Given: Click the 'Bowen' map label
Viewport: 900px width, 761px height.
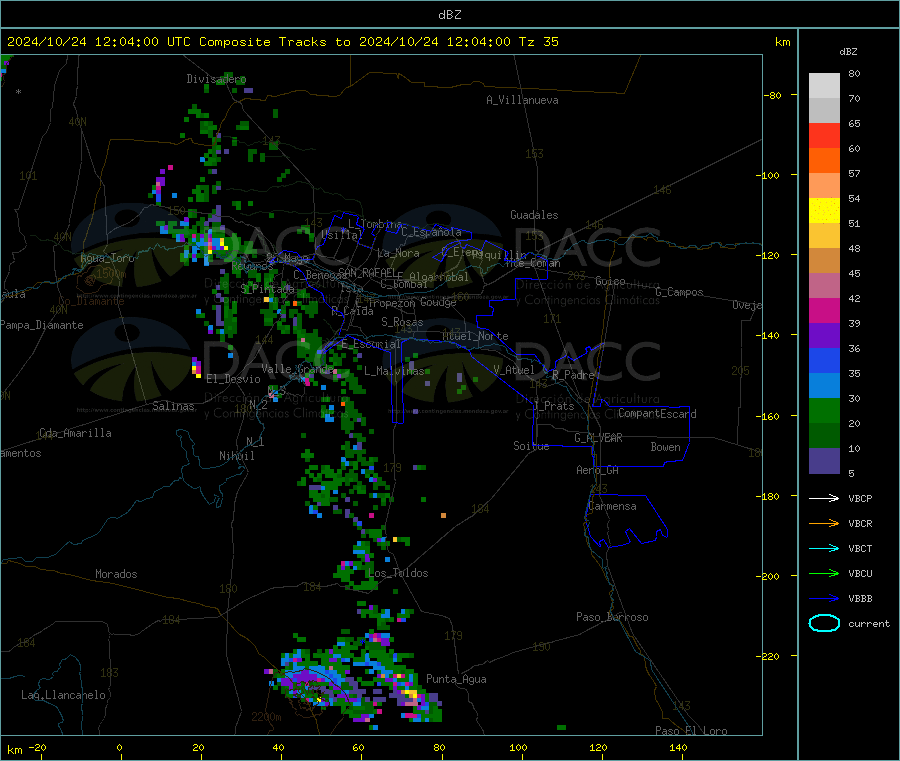Looking at the screenshot, I should click(666, 447).
